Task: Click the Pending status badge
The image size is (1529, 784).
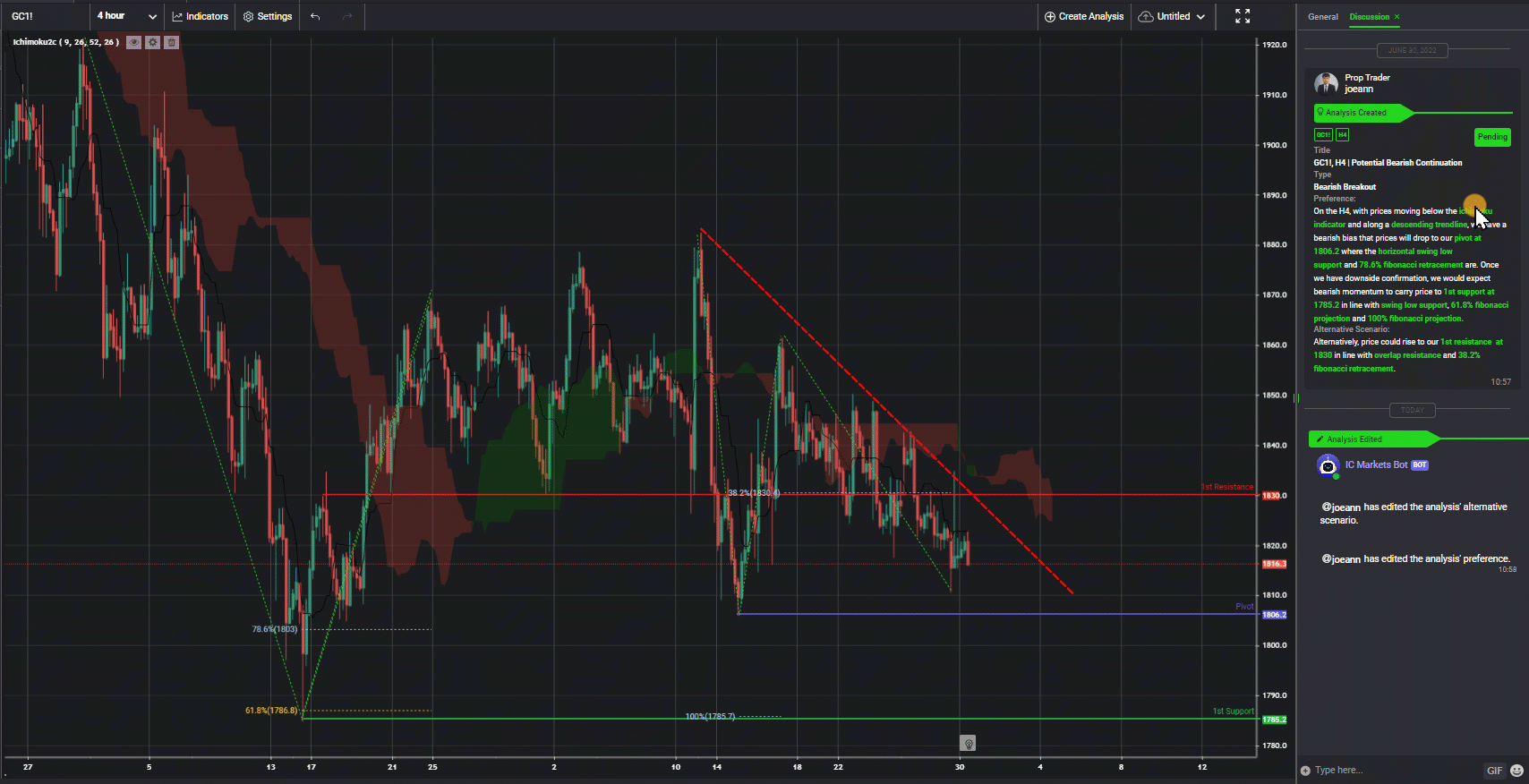Action: click(1492, 137)
